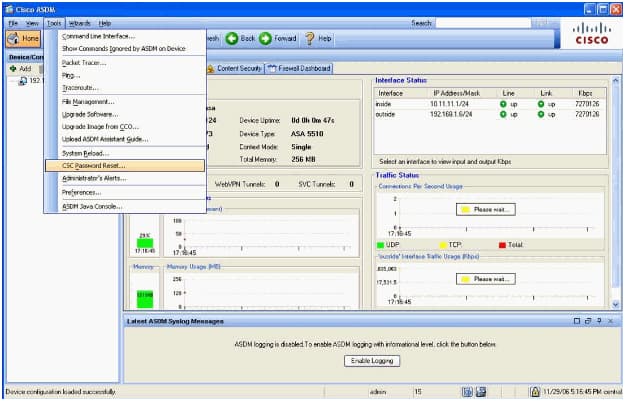This screenshot has height=401, width=625.
Task: Open the File menu
Action: click(x=13, y=24)
